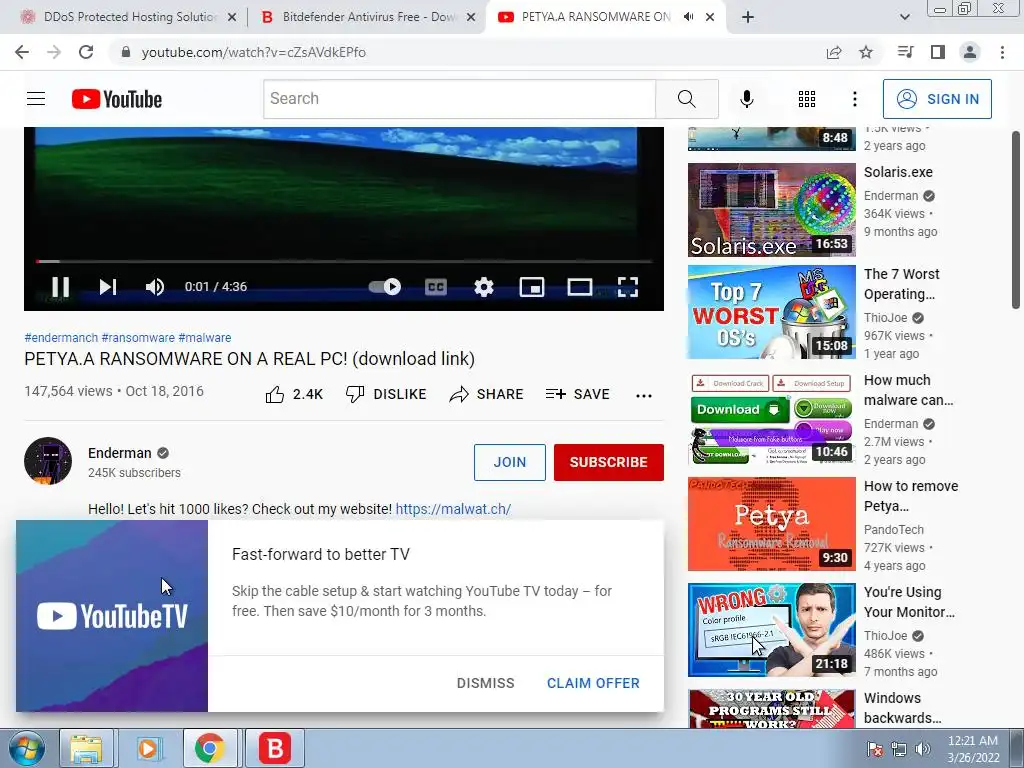Mute the Petya tab audio icon
1024x768 pixels.
pos(688,17)
